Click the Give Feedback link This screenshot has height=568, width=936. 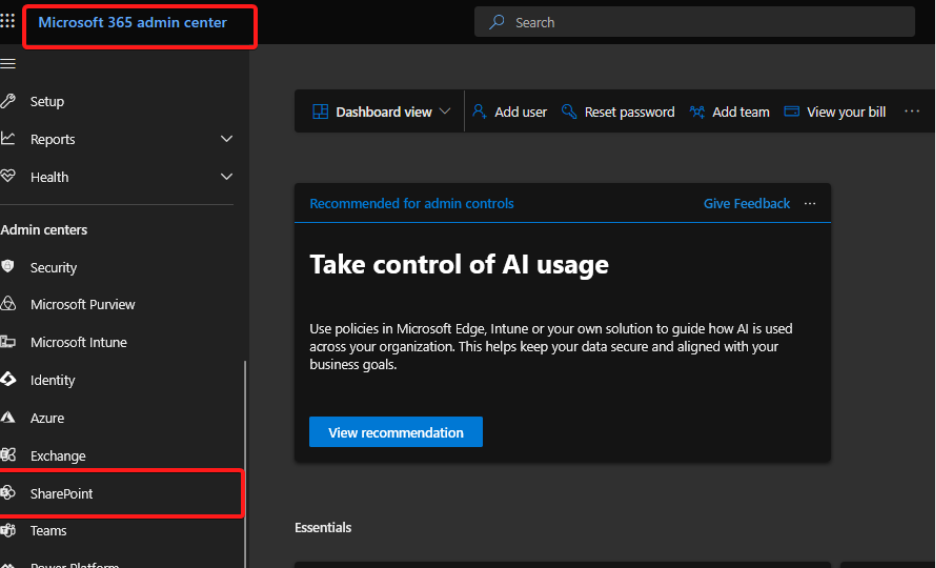746,203
